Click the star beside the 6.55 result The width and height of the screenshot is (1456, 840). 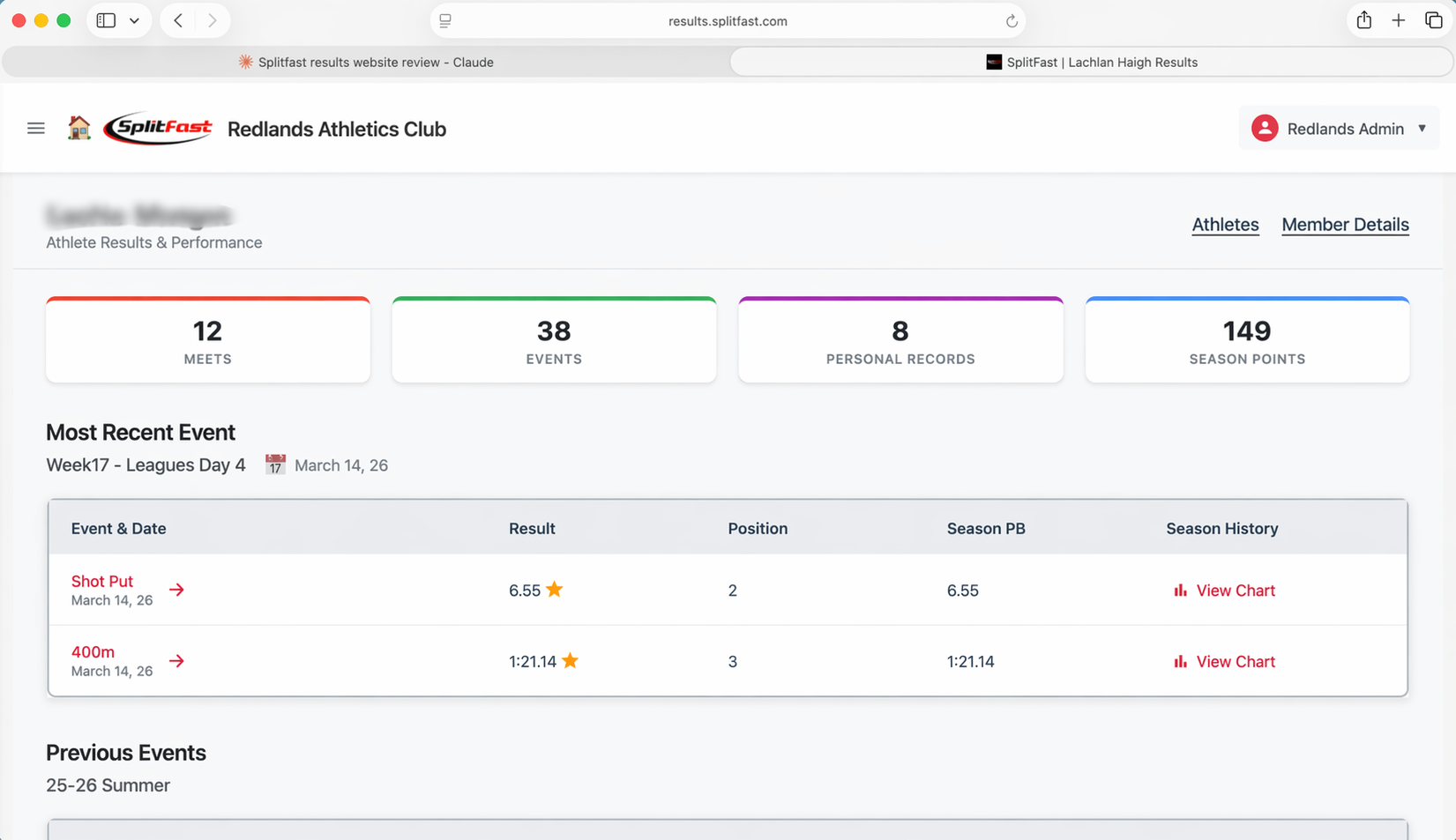point(556,589)
